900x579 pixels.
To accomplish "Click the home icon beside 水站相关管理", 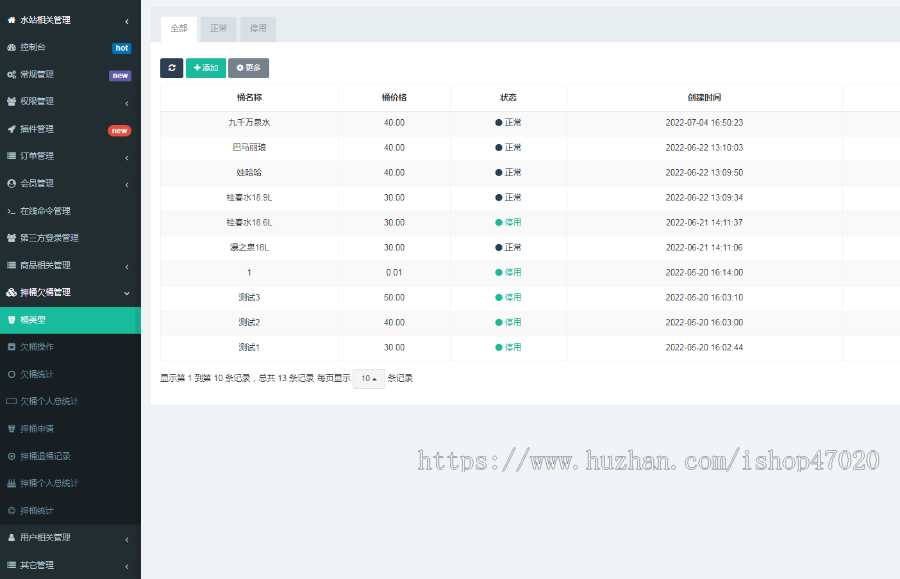I will pyautogui.click(x=11, y=20).
